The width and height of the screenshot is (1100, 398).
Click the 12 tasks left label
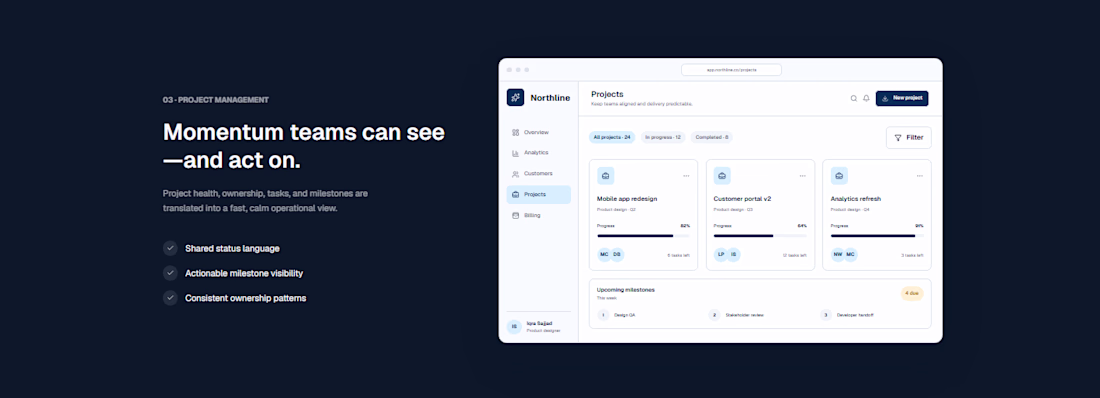(x=795, y=256)
